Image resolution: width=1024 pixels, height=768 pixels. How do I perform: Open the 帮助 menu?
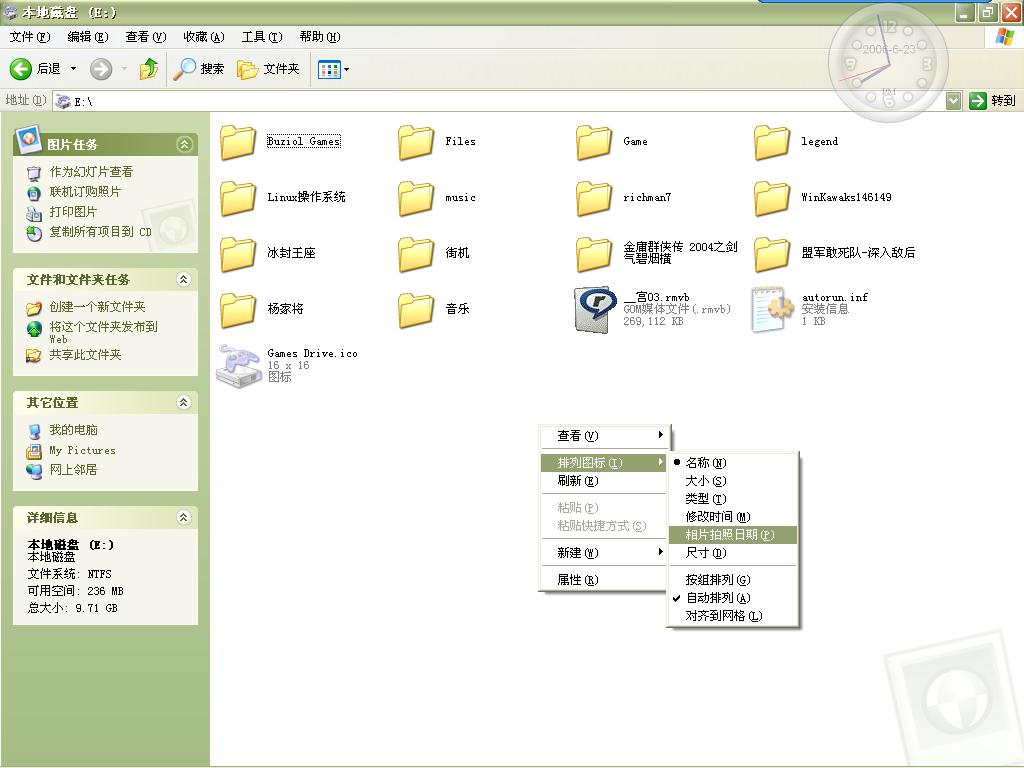coord(320,37)
